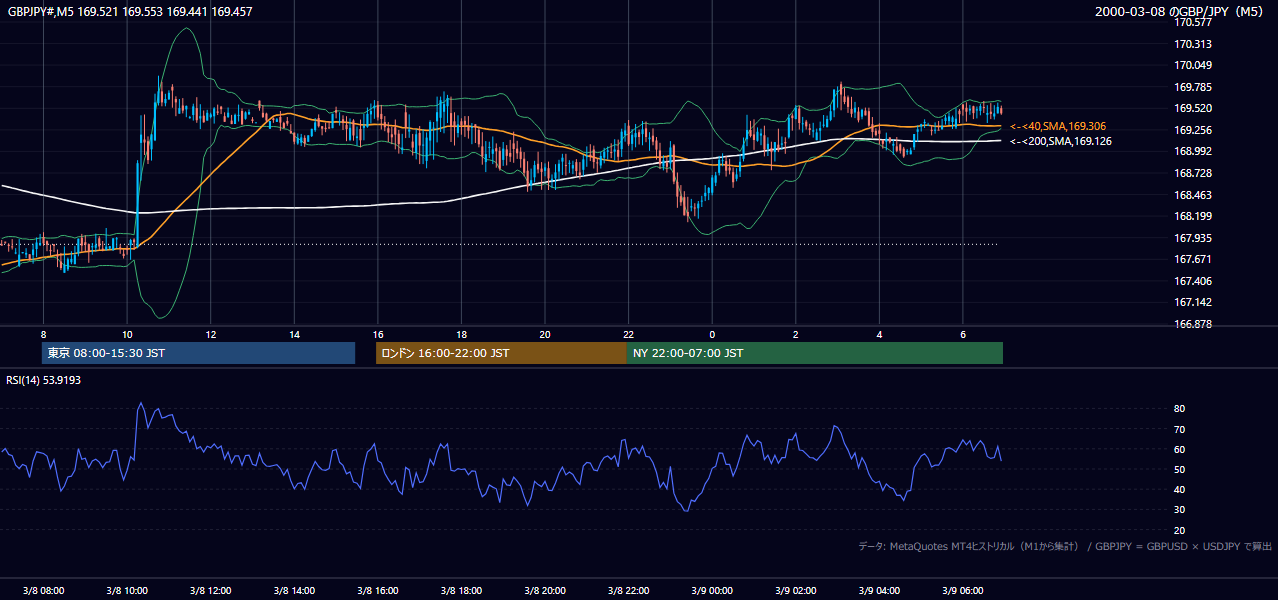Click the bottom time label 3/8 20:00
This screenshot has height=600, width=1278.
pos(544,590)
